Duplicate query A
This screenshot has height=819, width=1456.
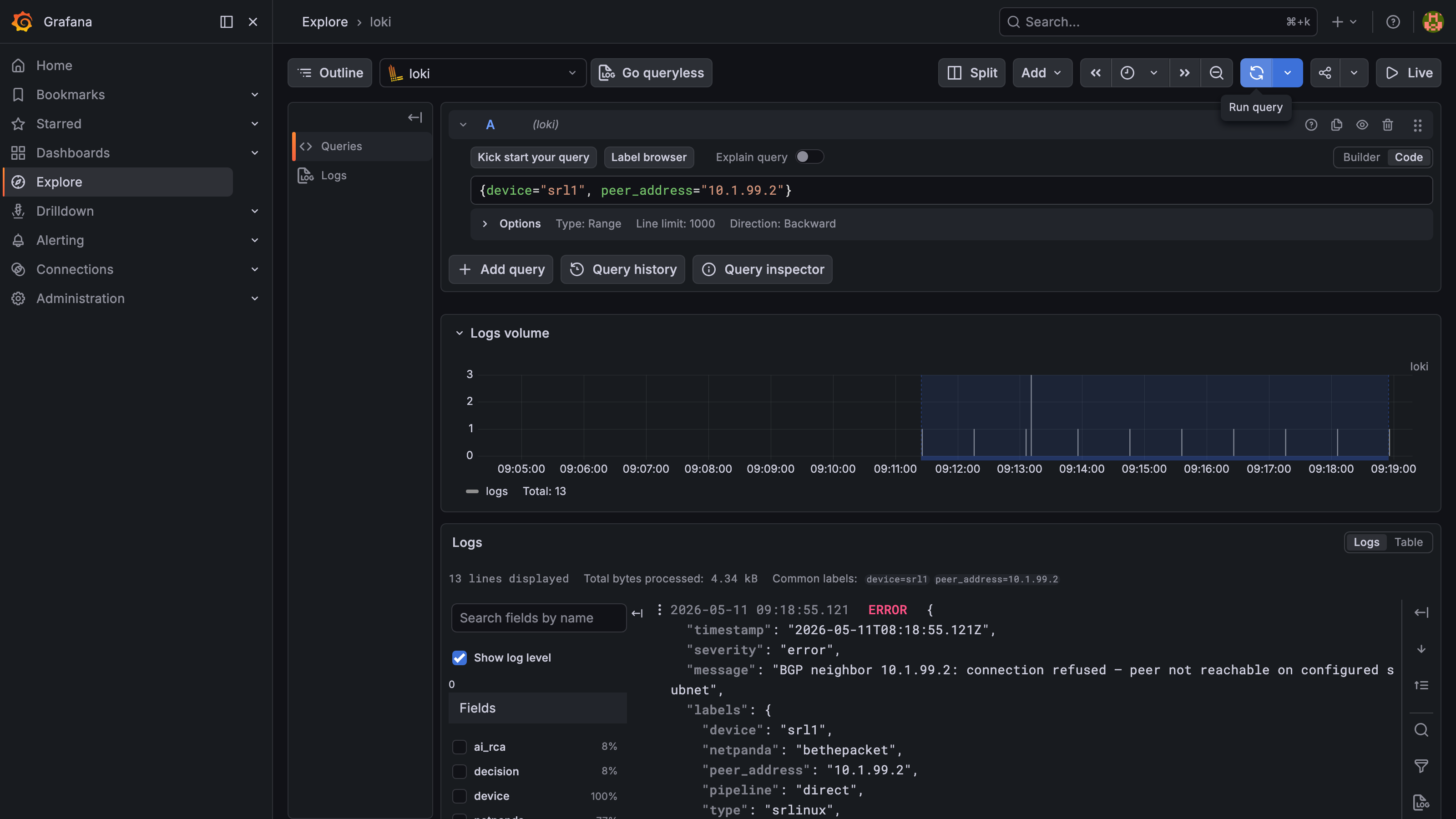coord(1336,125)
